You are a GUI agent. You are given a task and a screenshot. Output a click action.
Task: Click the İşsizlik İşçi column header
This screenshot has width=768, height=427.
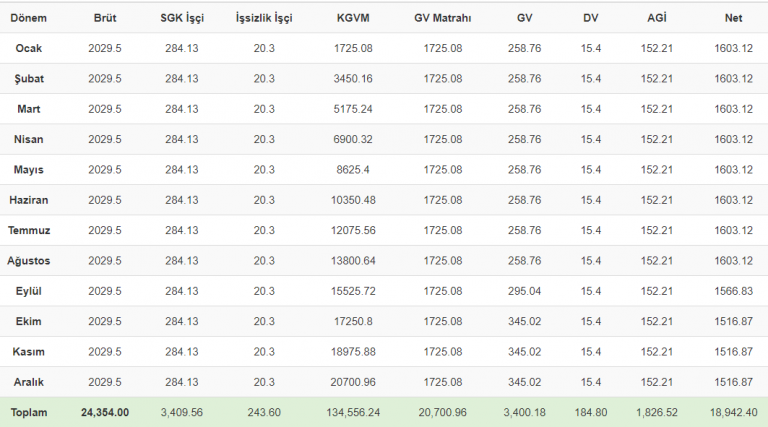tap(265, 18)
